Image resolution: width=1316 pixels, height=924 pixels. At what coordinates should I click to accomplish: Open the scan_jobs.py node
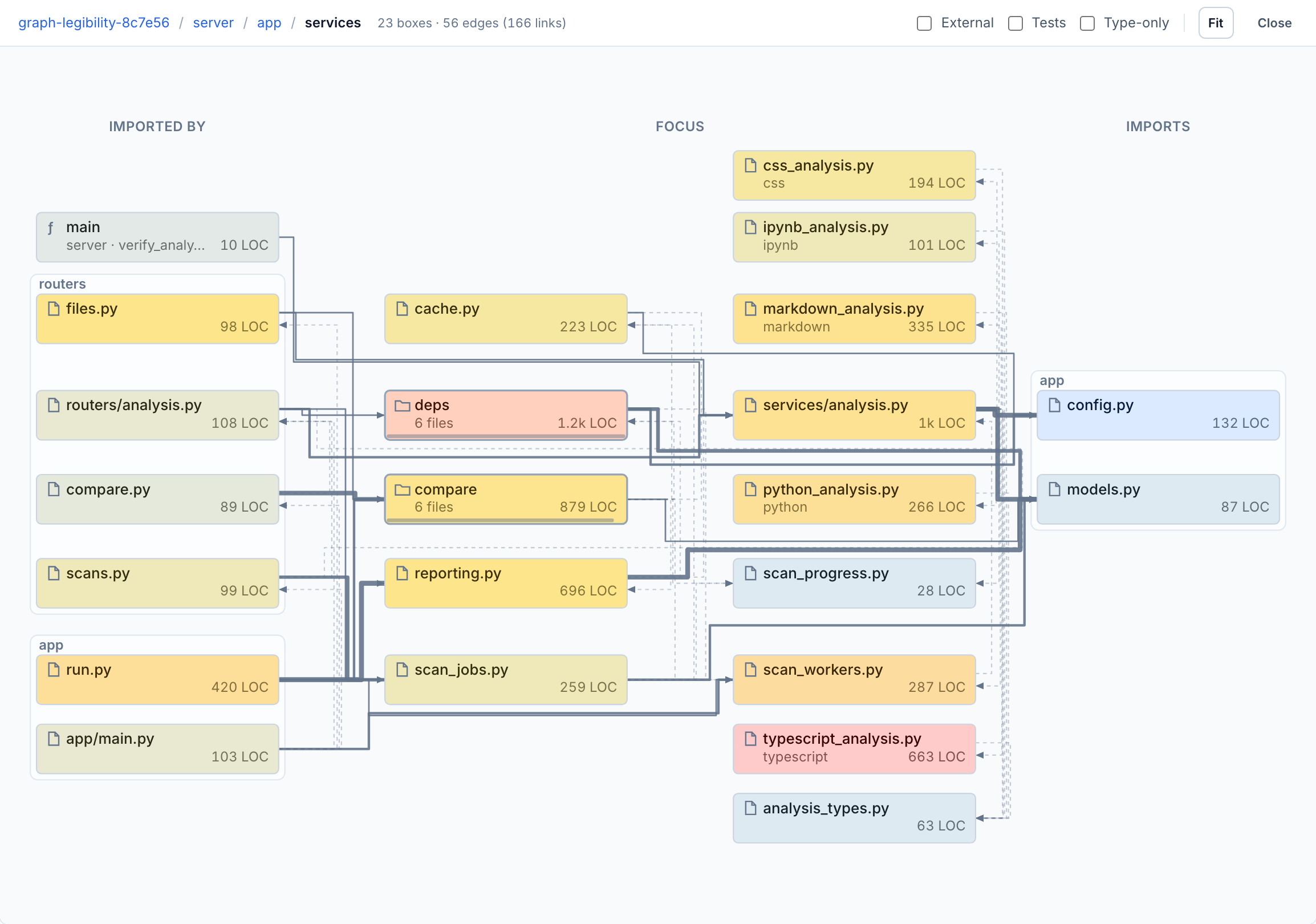[506, 680]
